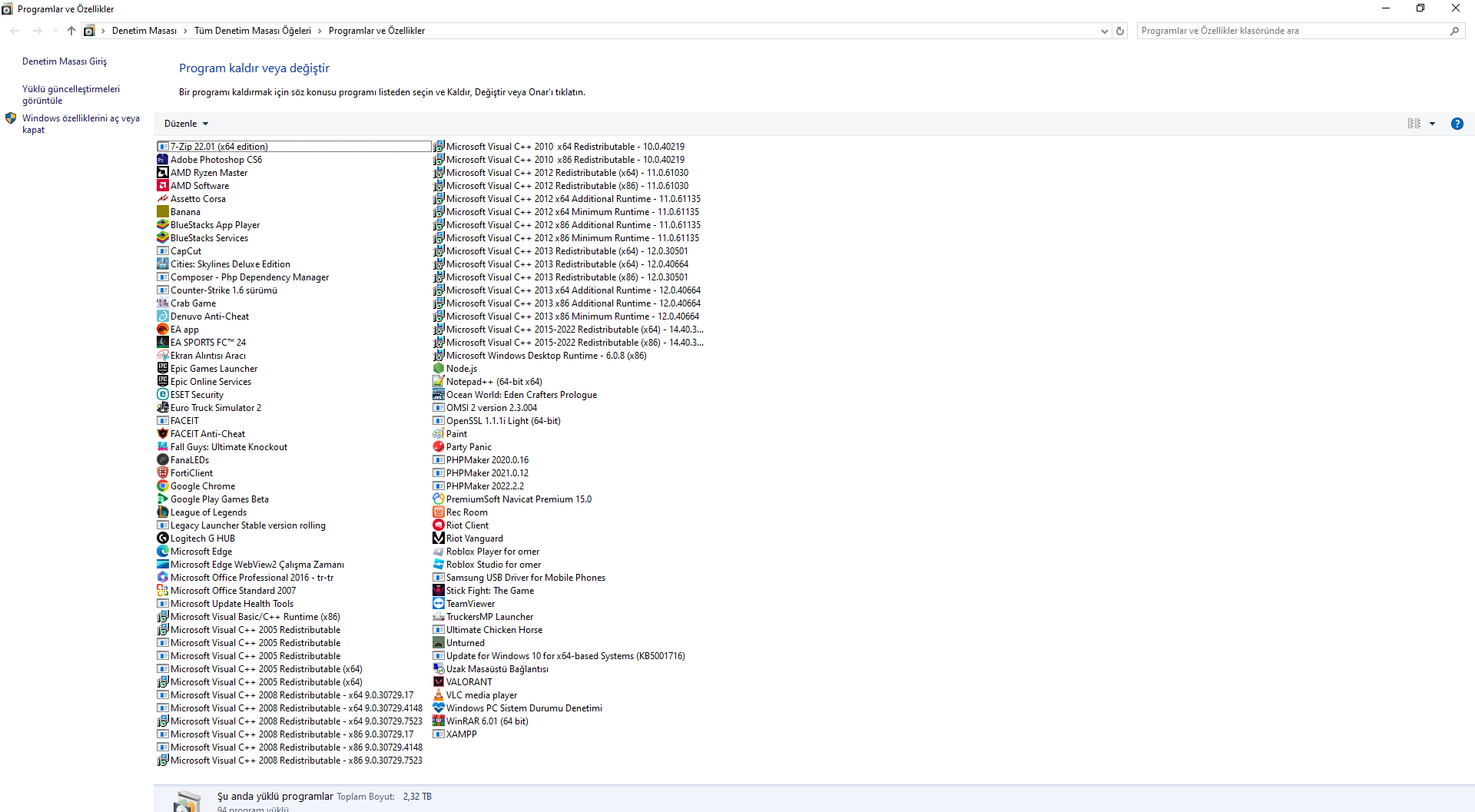Click the up one level arrow

71,31
